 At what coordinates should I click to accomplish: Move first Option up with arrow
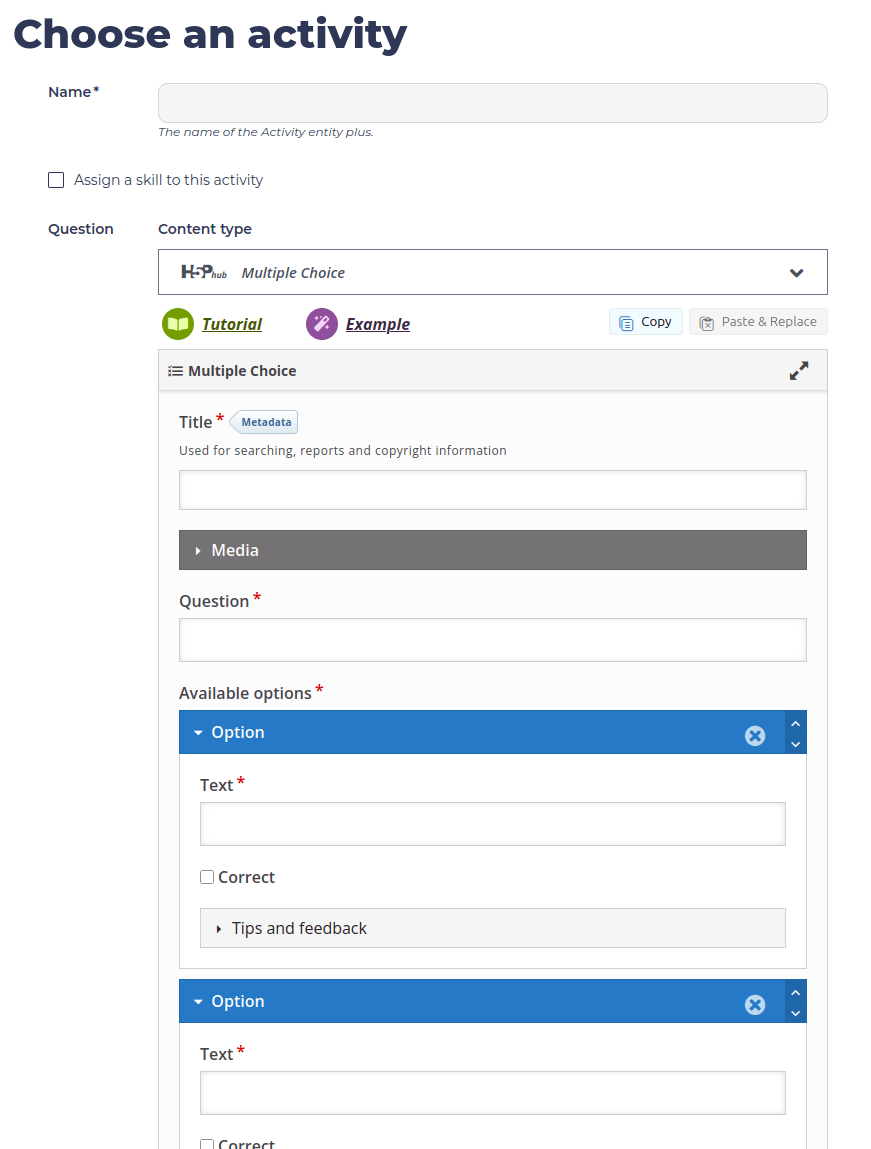point(796,723)
